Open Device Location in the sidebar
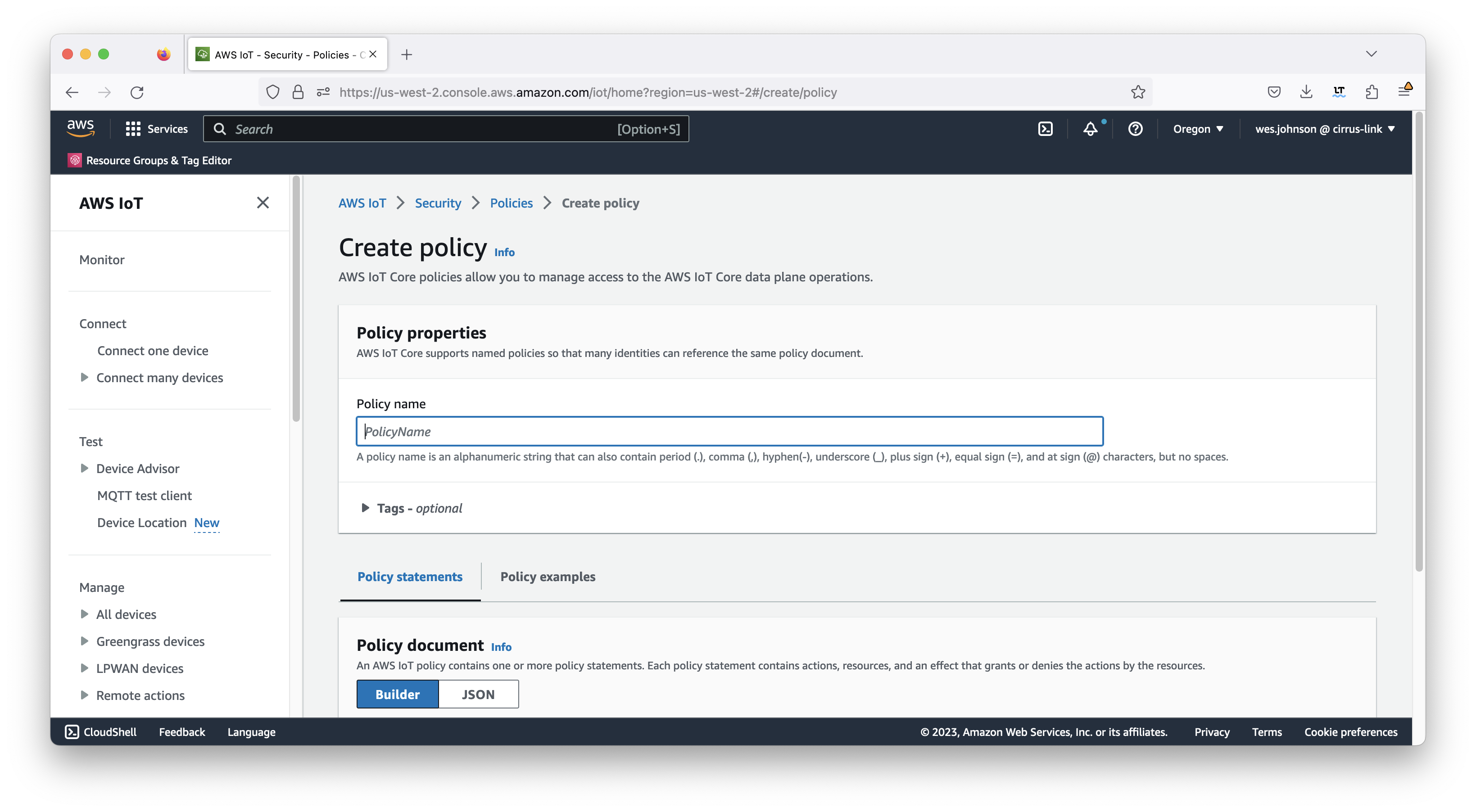Viewport: 1476px width, 812px height. tap(141, 522)
